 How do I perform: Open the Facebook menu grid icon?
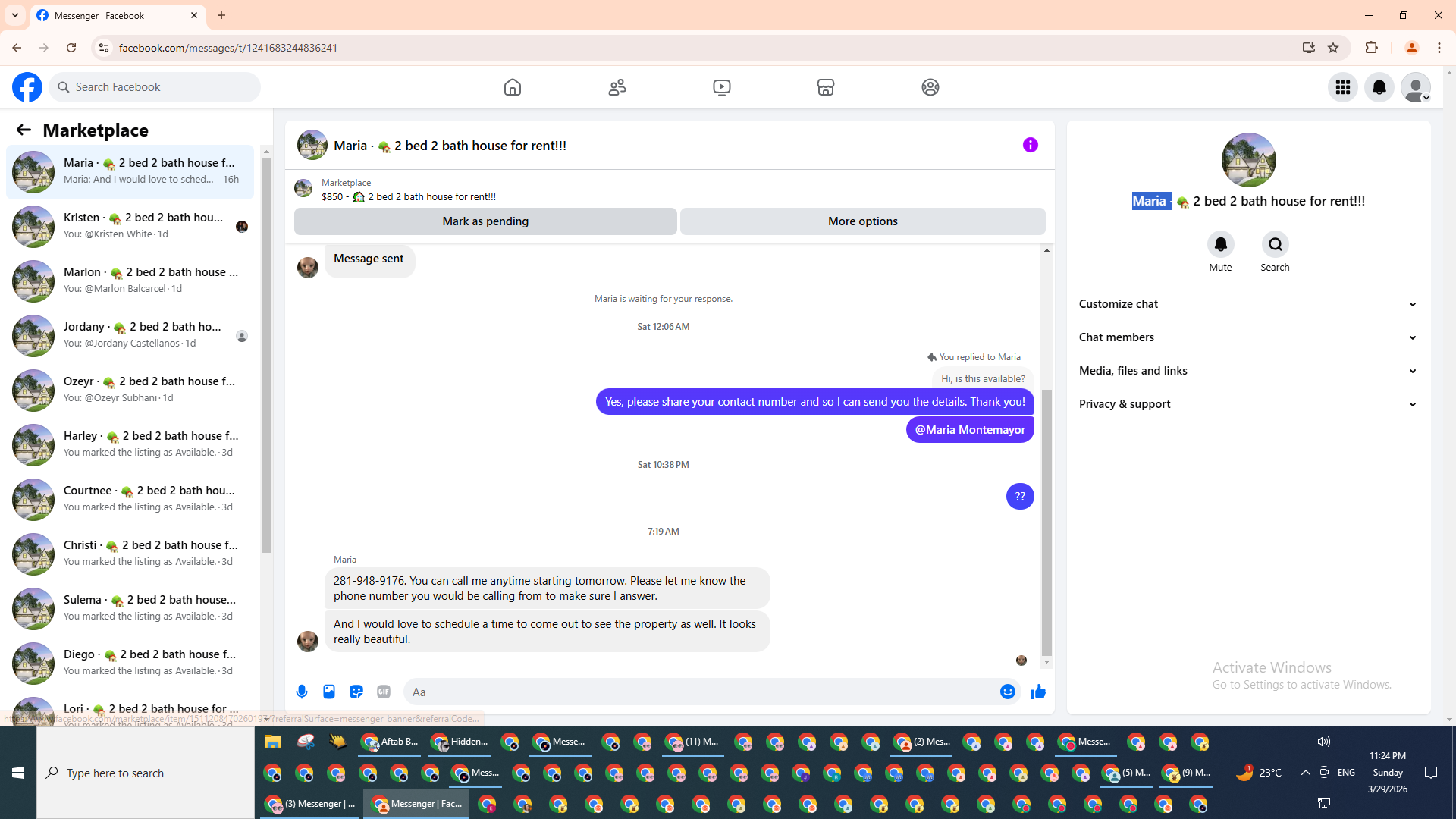(x=1343, y=87)
